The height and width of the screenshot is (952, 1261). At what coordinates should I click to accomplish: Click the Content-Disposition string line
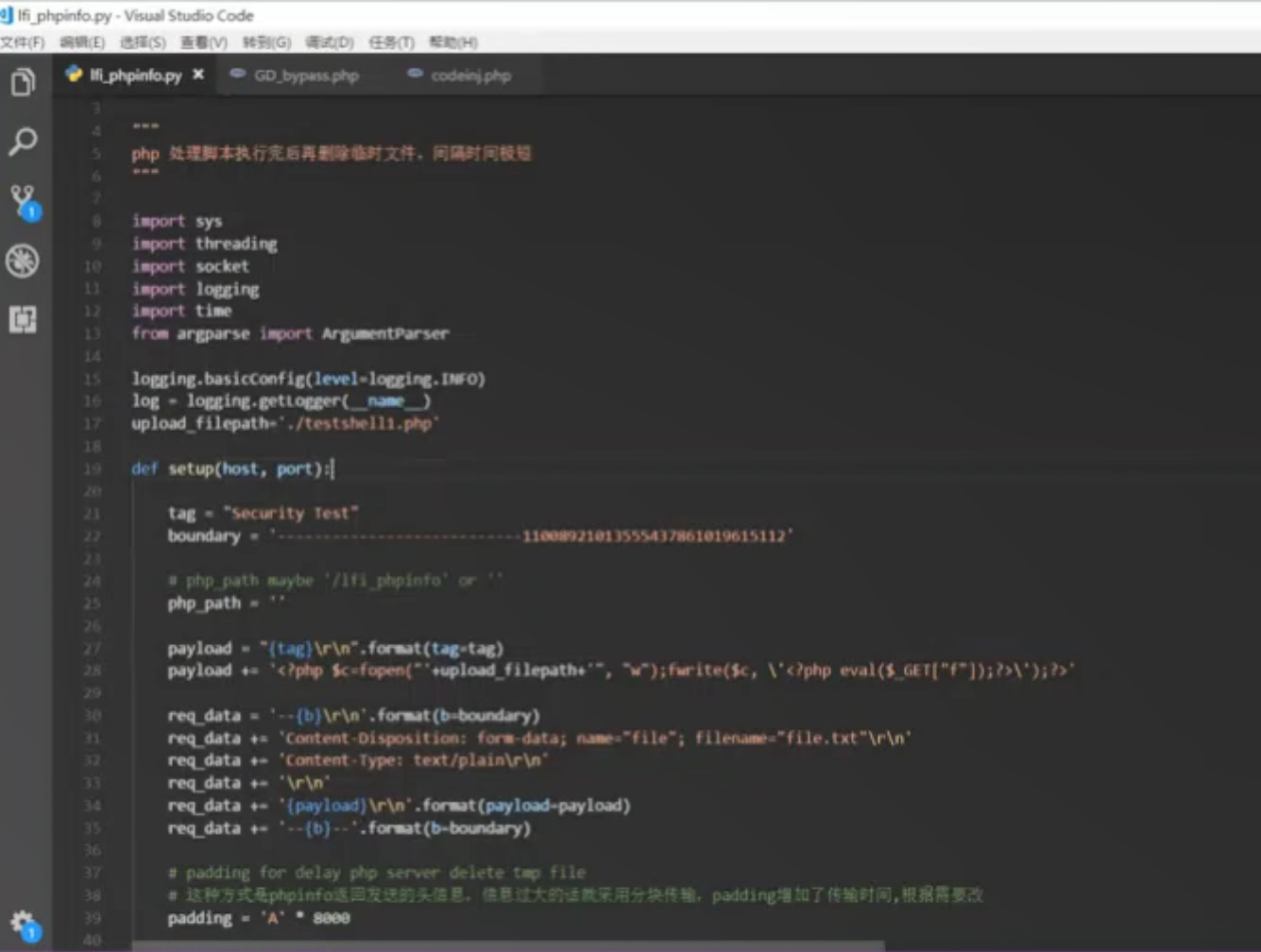coord(539,738)
